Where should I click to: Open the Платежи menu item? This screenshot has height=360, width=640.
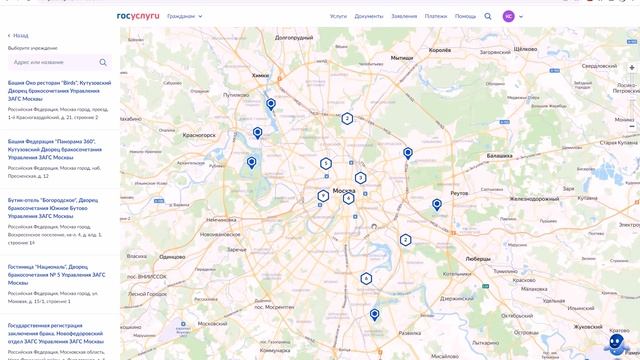click(x=436, y=16)
